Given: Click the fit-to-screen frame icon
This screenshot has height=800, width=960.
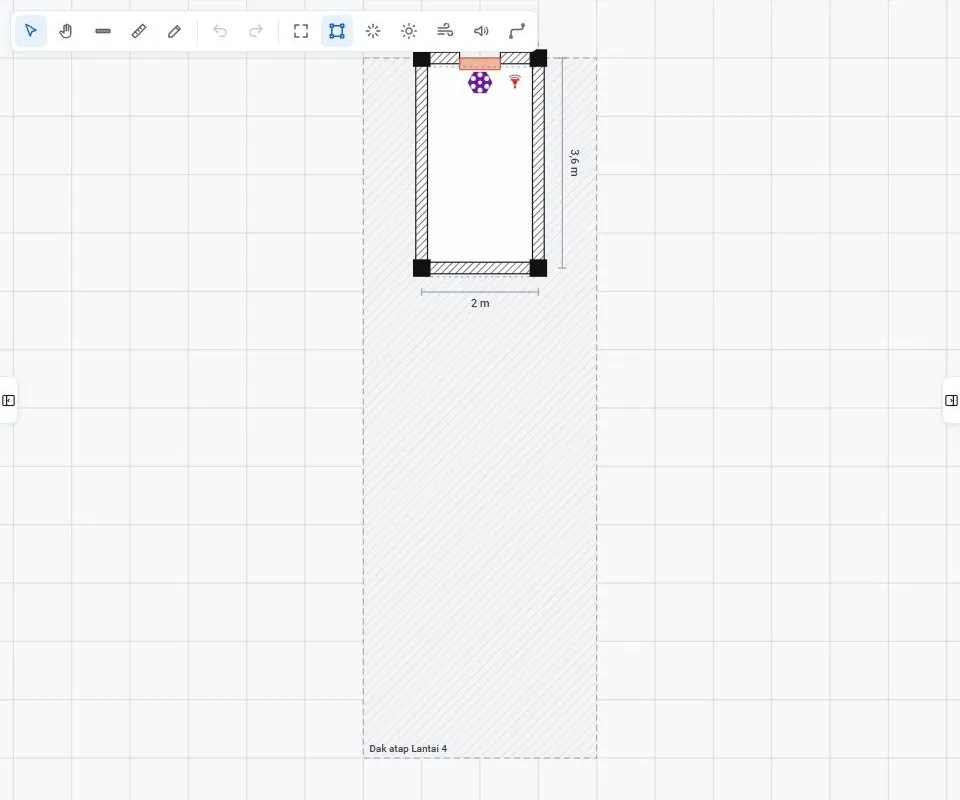Looking at the screenshot, I should (301, 31).
